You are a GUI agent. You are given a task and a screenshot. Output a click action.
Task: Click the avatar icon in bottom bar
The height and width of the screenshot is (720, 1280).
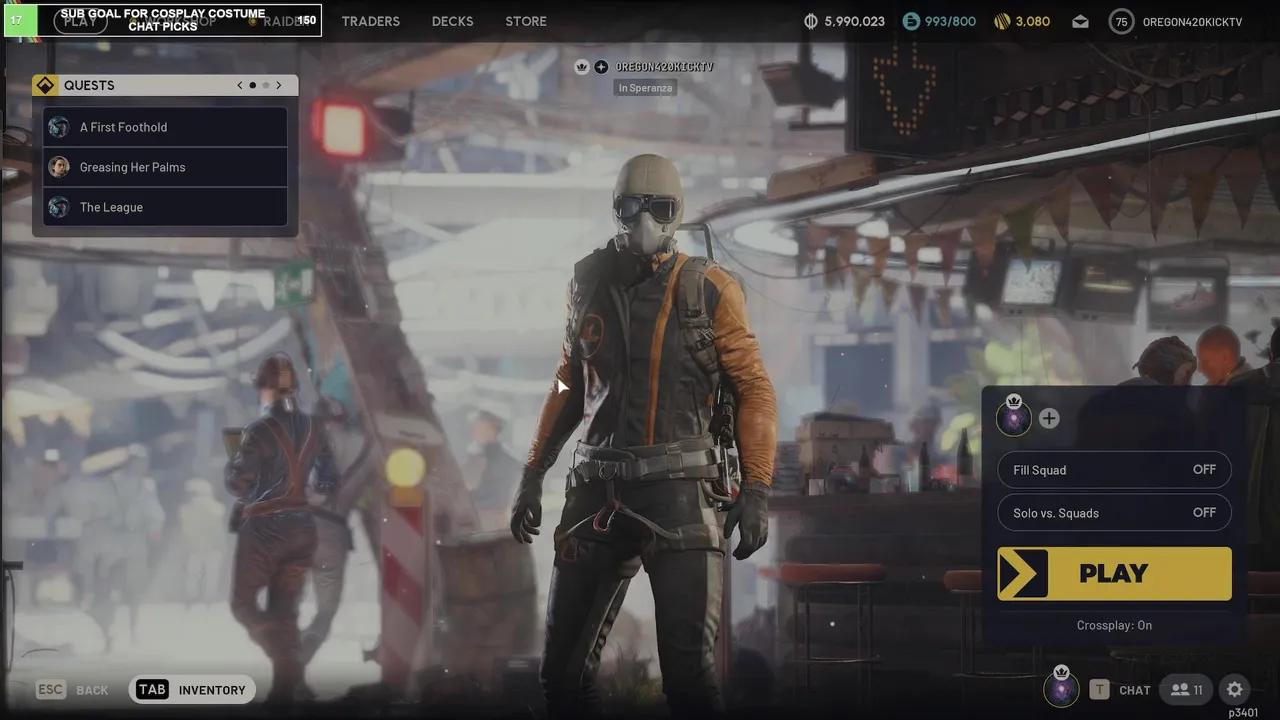click(x=1061, y=688)
